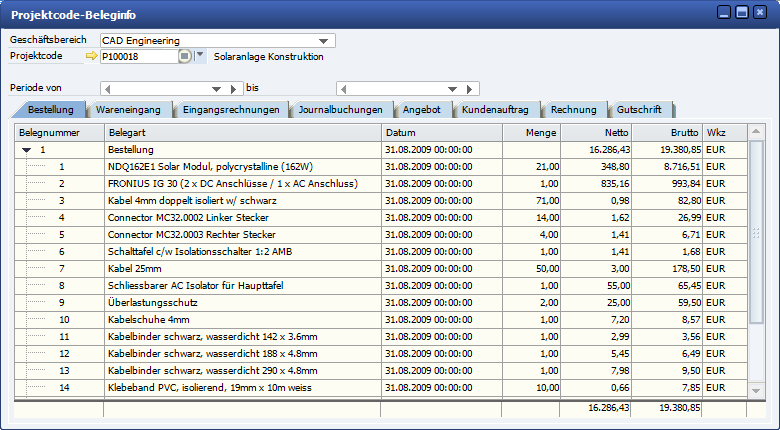780x430 pixels.
Task: Open the Geschäftsbereich CAD Engineering dropdown
Action: 323,41
